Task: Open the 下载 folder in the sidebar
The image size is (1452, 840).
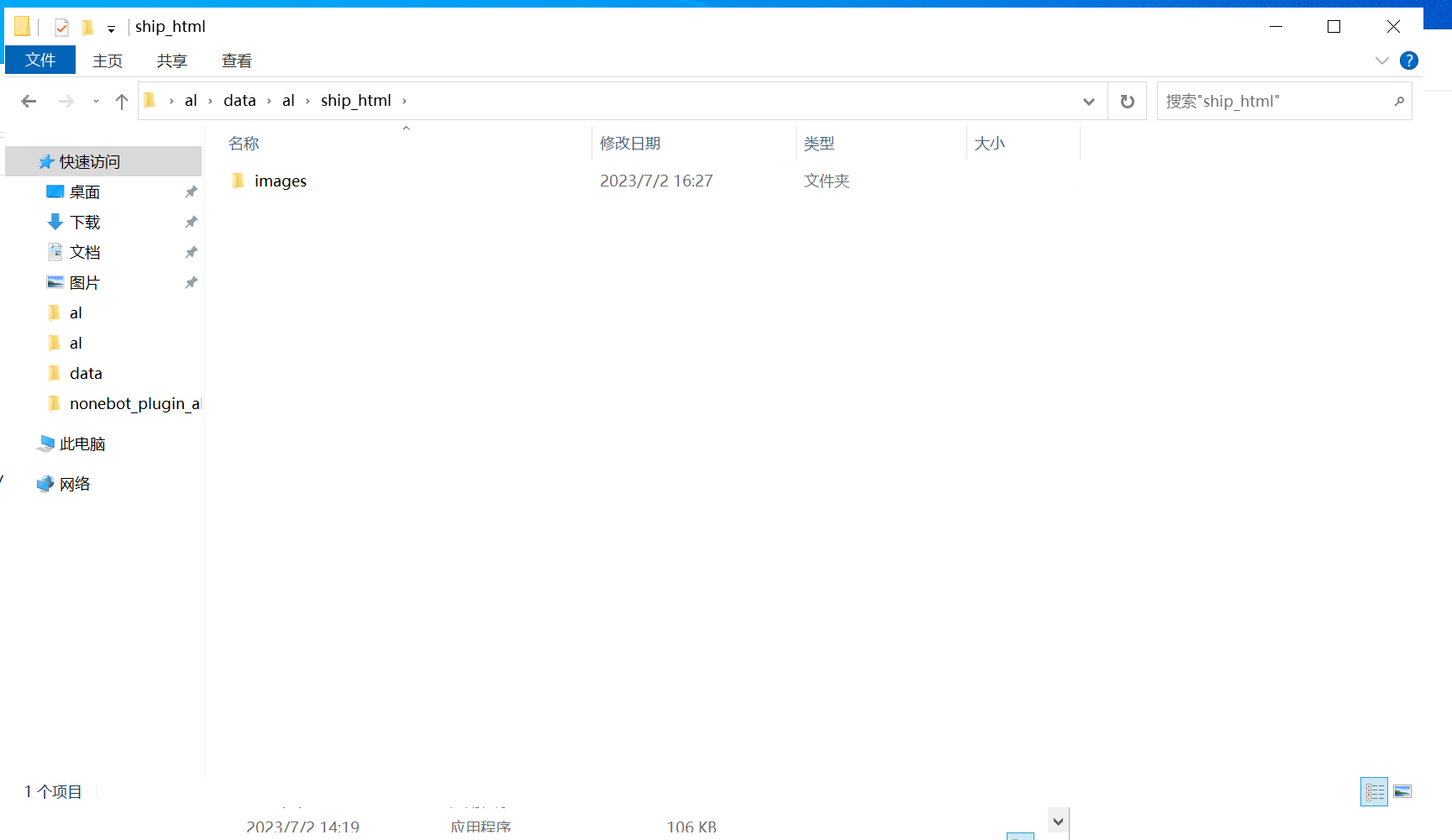Action: 87,222
